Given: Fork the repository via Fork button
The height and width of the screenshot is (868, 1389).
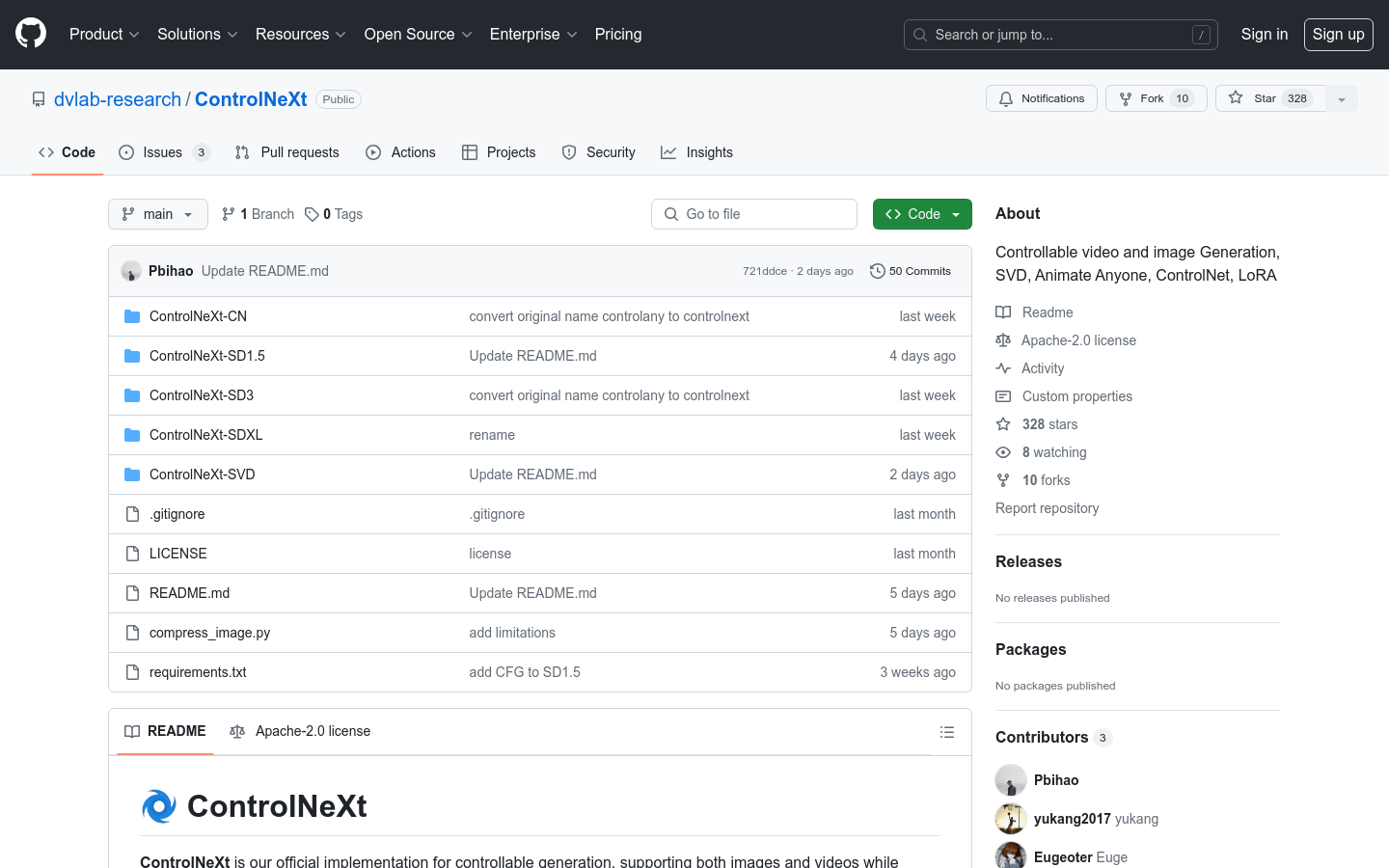Looking at the screenshot, I should point(1156,98).
